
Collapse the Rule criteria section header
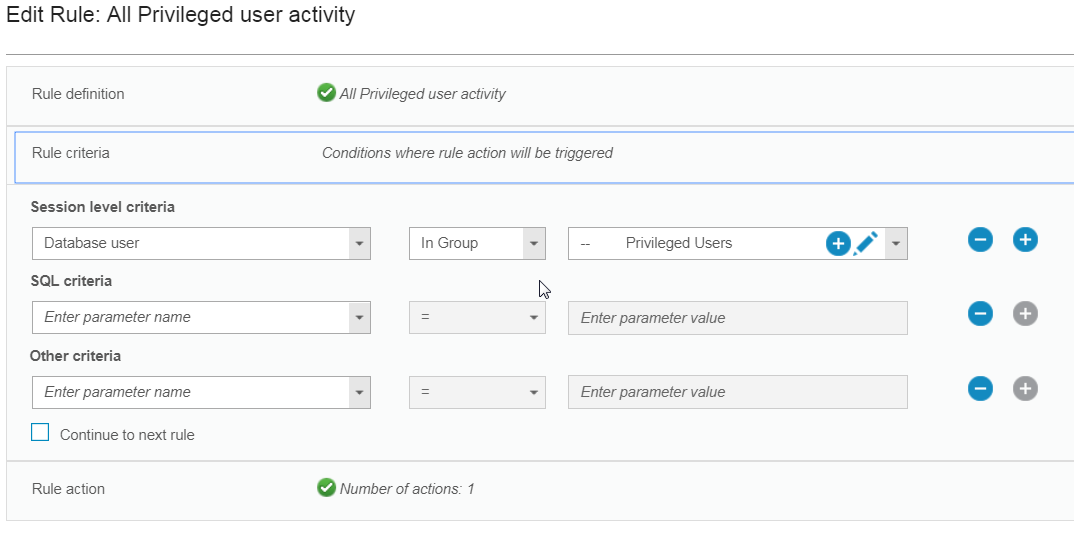71,154
